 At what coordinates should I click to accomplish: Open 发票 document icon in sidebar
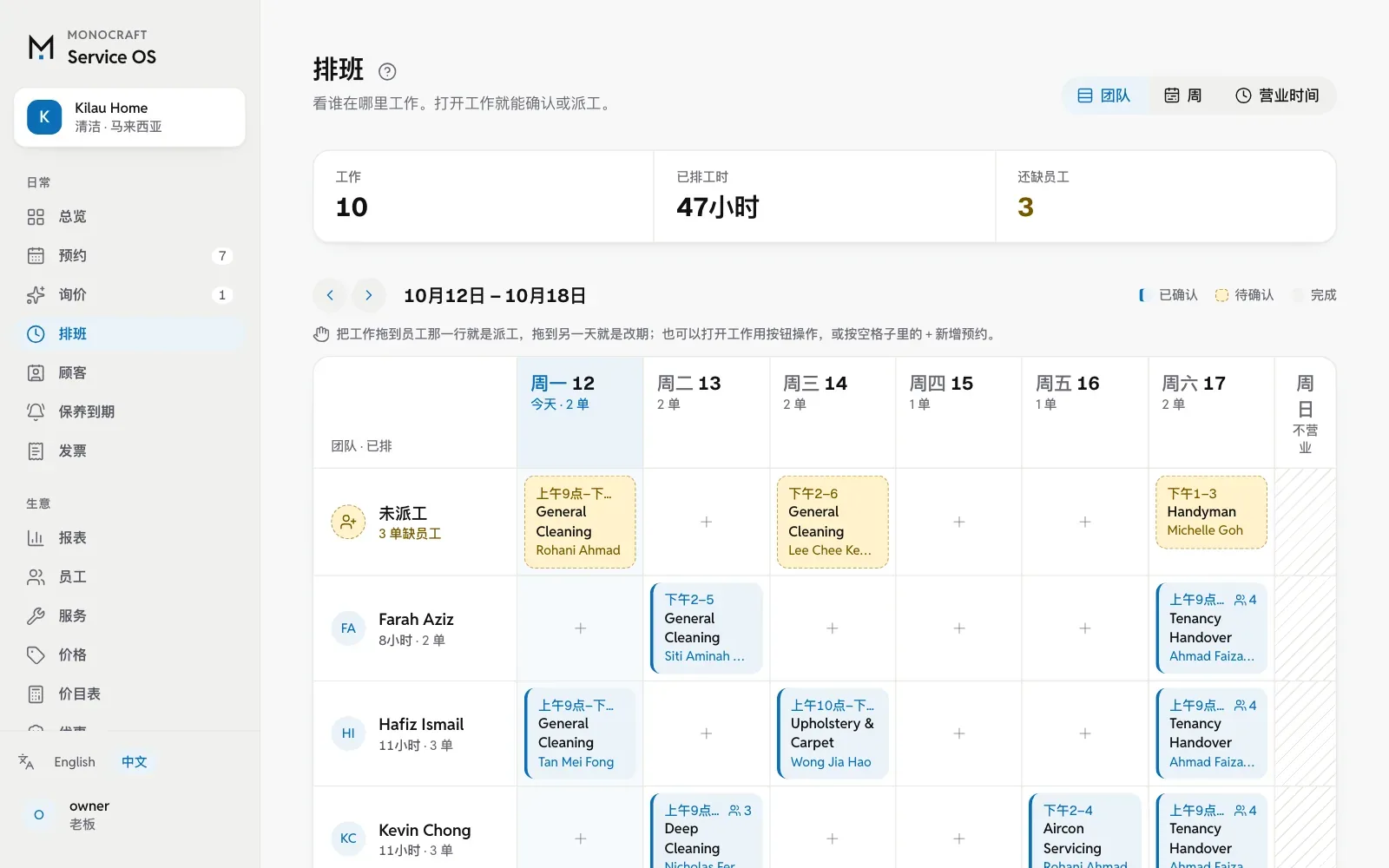tap(36, 451)
